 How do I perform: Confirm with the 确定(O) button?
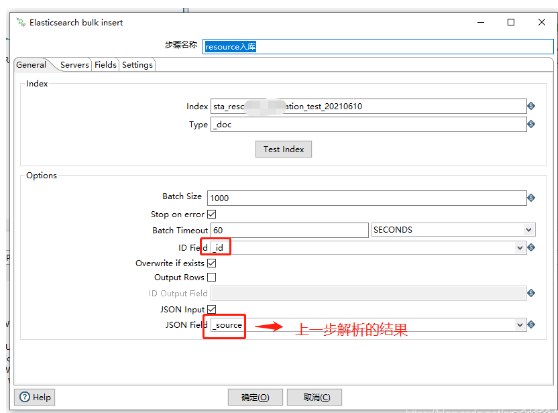coord(255,397)
